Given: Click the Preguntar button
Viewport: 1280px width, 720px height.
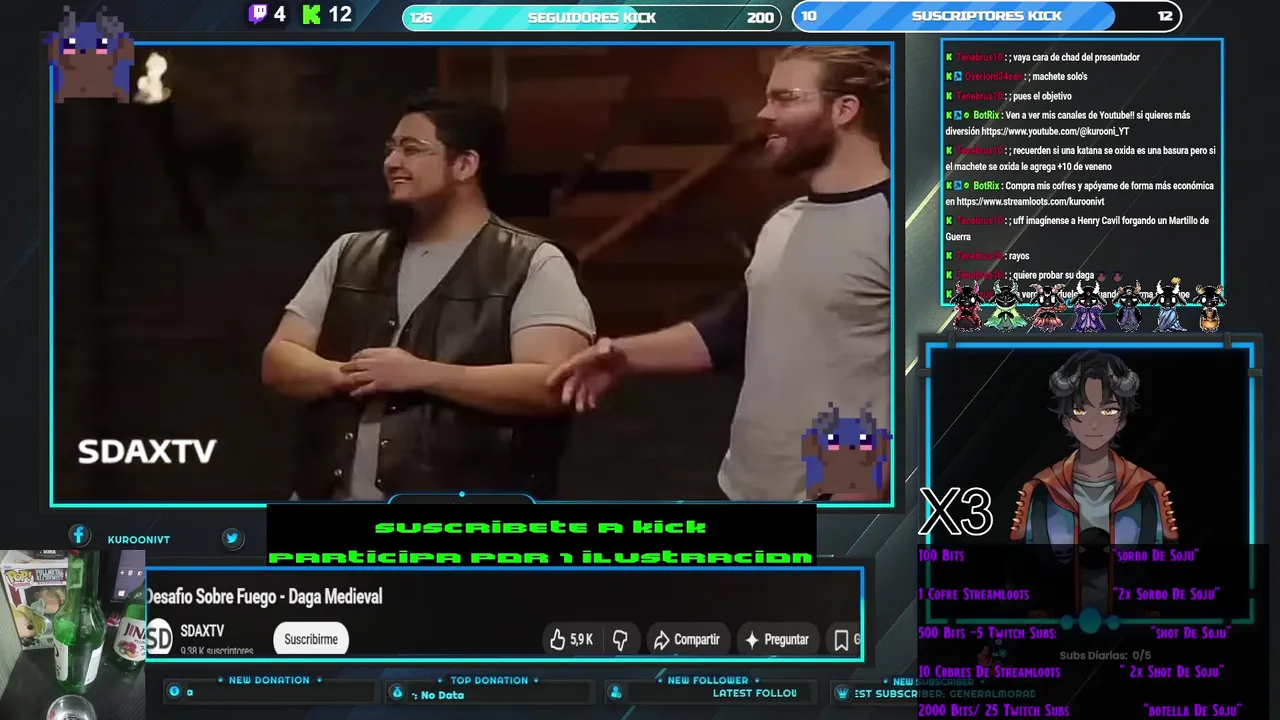Looking at the screenshot, I should [777, 639].
